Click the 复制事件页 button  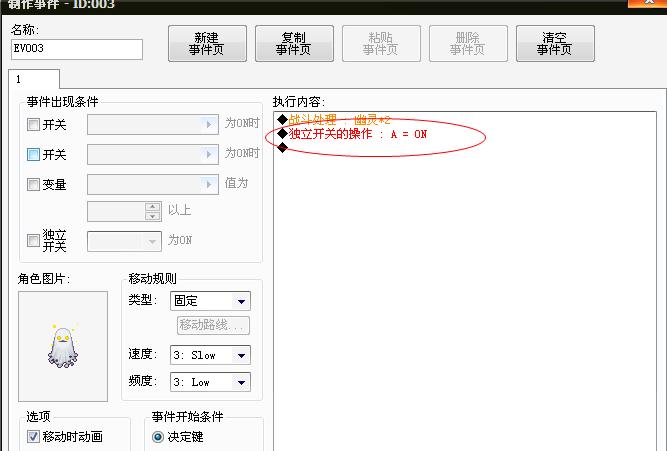(294, 43)
